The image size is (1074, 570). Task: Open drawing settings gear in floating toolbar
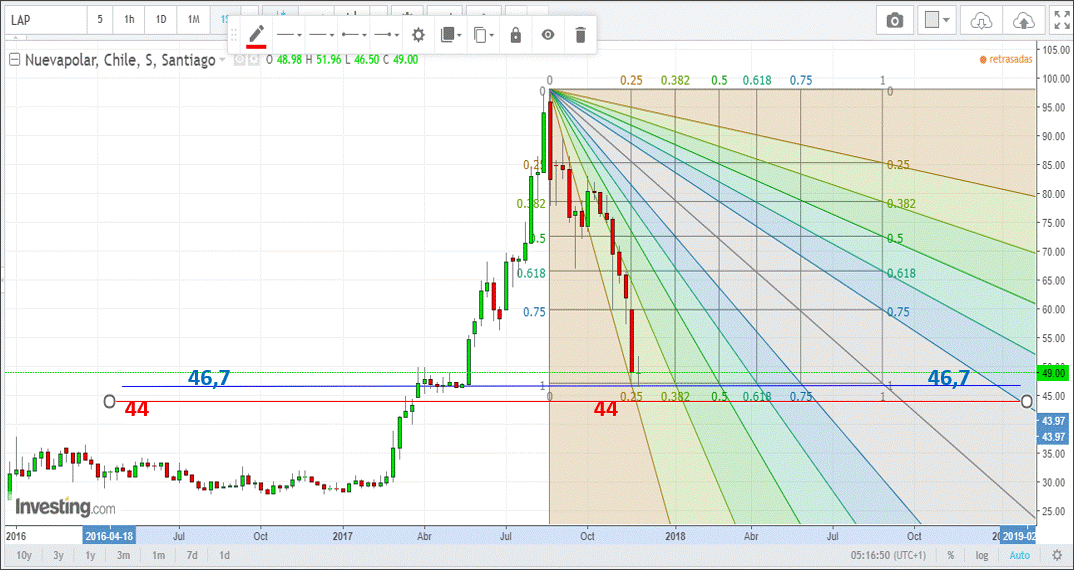pos(418,35)
